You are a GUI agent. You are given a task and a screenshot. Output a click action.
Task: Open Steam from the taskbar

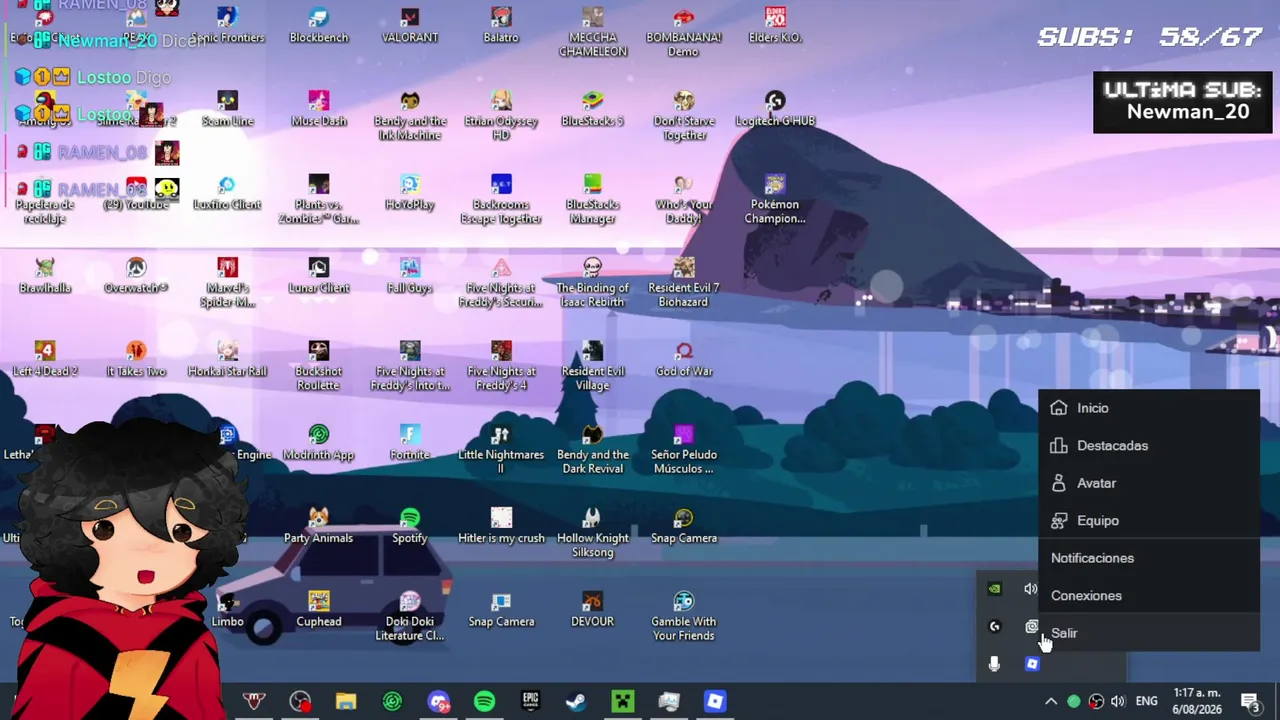577,702
